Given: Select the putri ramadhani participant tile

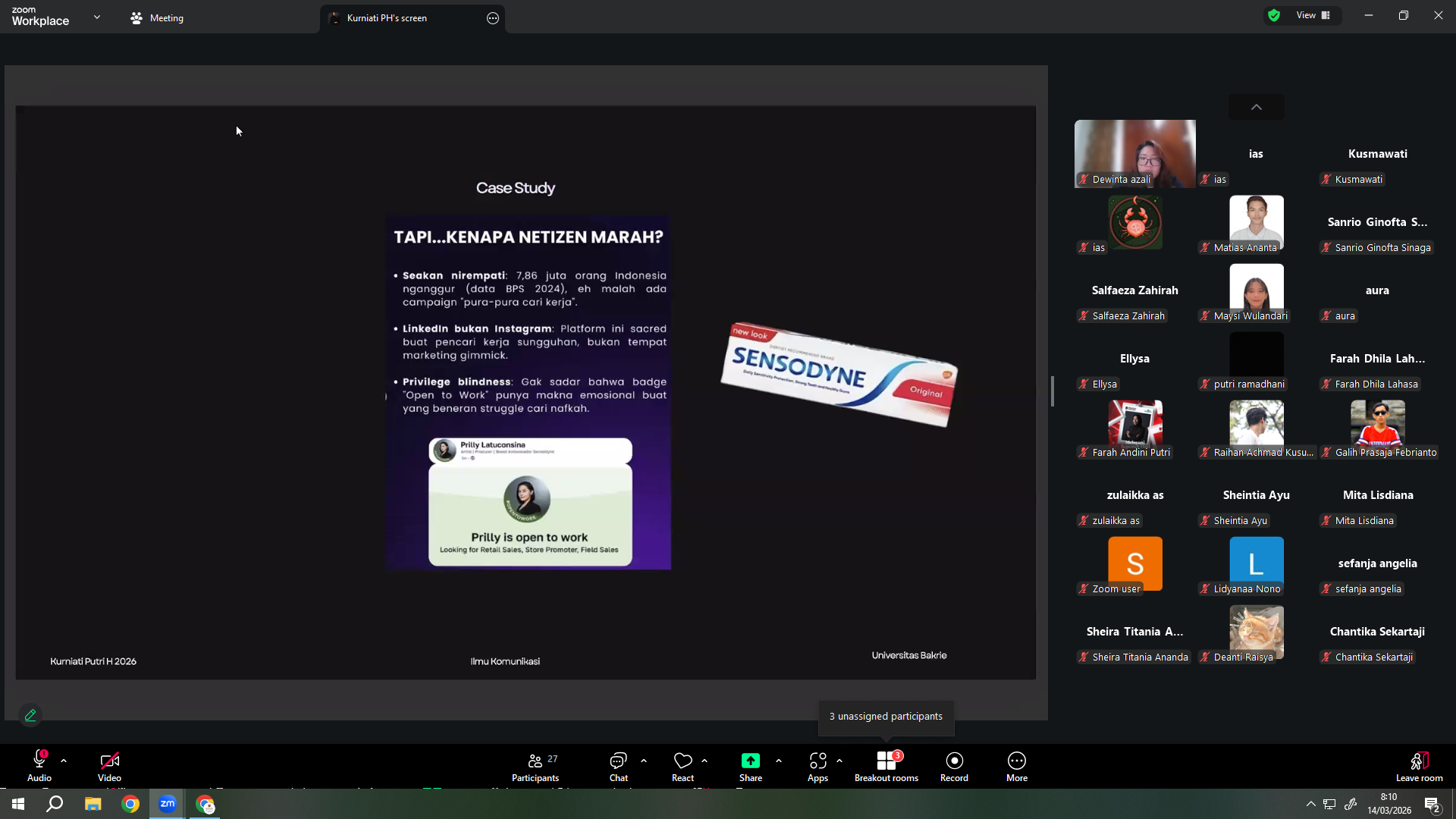Looking at the screenshot, I should point(1257,359).
